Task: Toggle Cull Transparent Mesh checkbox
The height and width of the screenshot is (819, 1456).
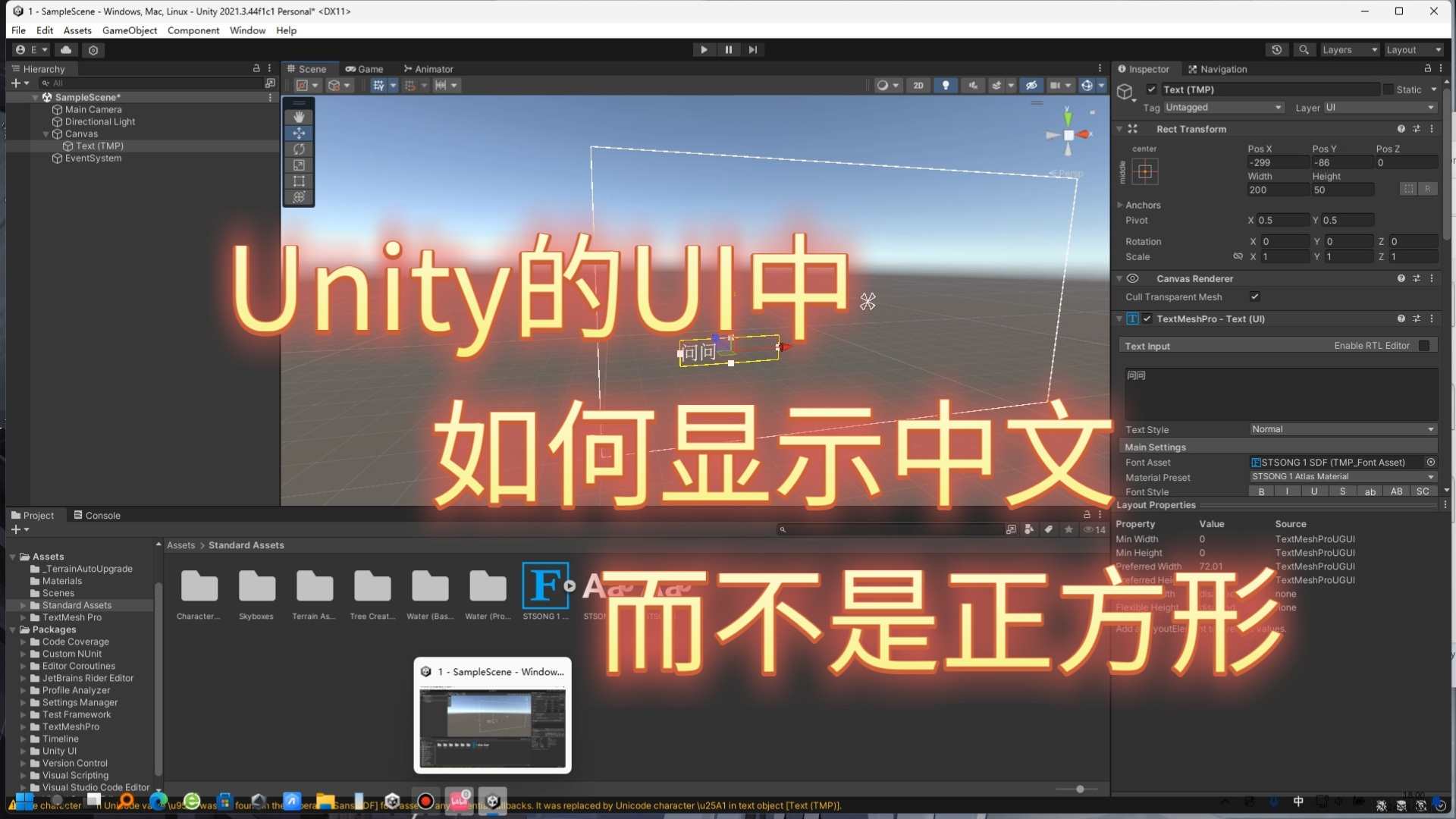Action: tap(1254, 297)
